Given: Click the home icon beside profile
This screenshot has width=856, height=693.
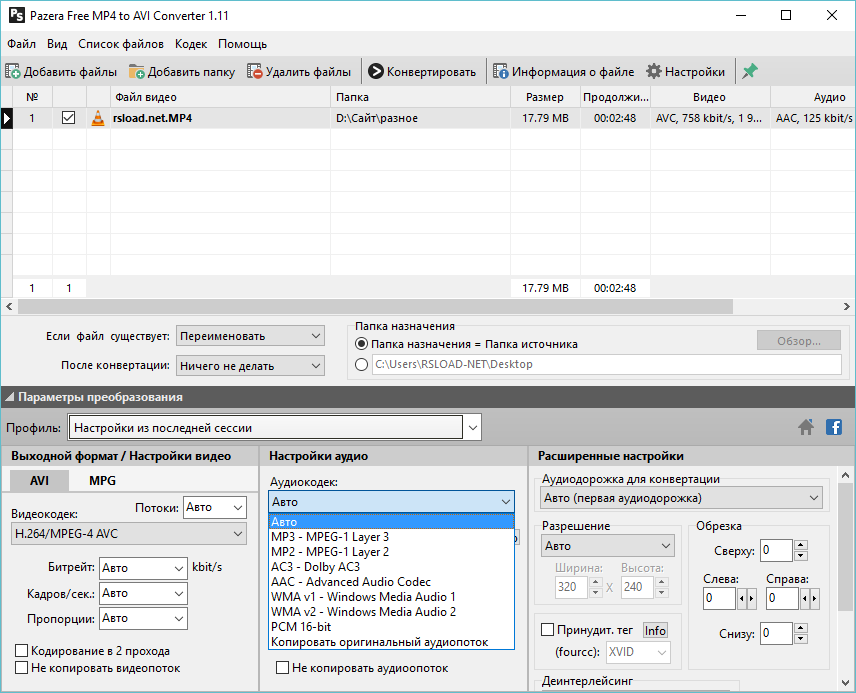Looking at the screenshot, I should [806, 428].
